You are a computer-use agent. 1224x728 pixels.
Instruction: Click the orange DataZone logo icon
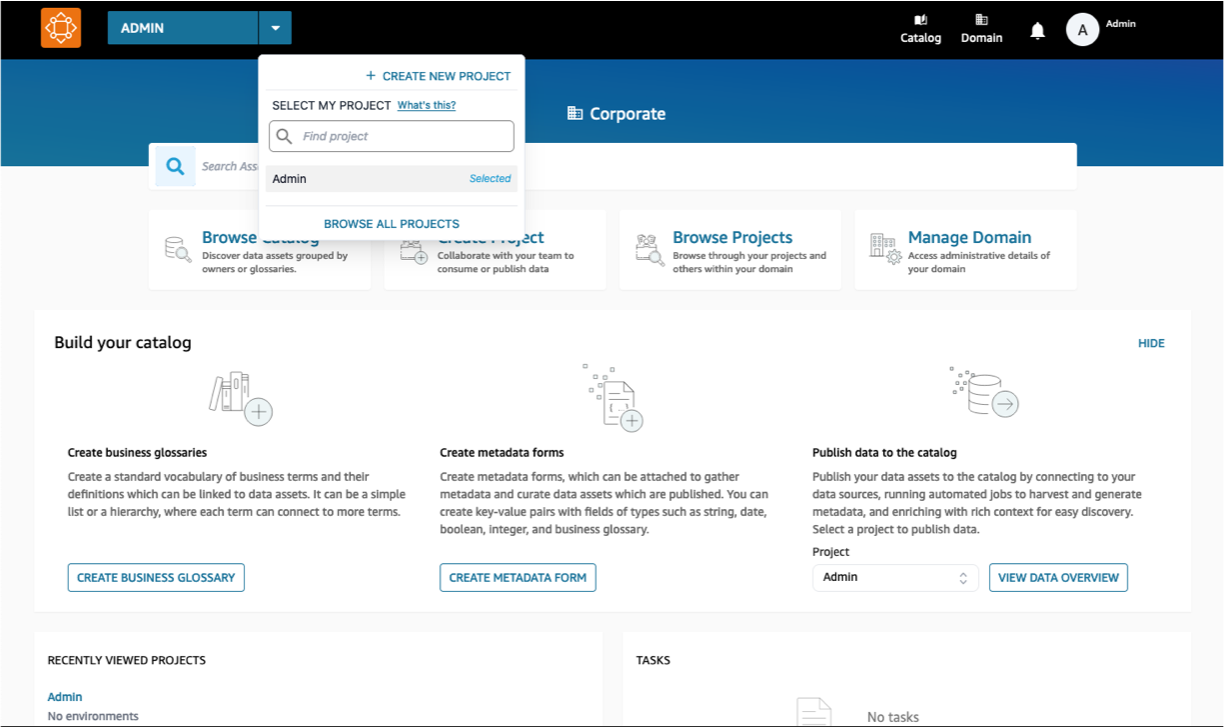pyautogui.click(x=61, y=28)
